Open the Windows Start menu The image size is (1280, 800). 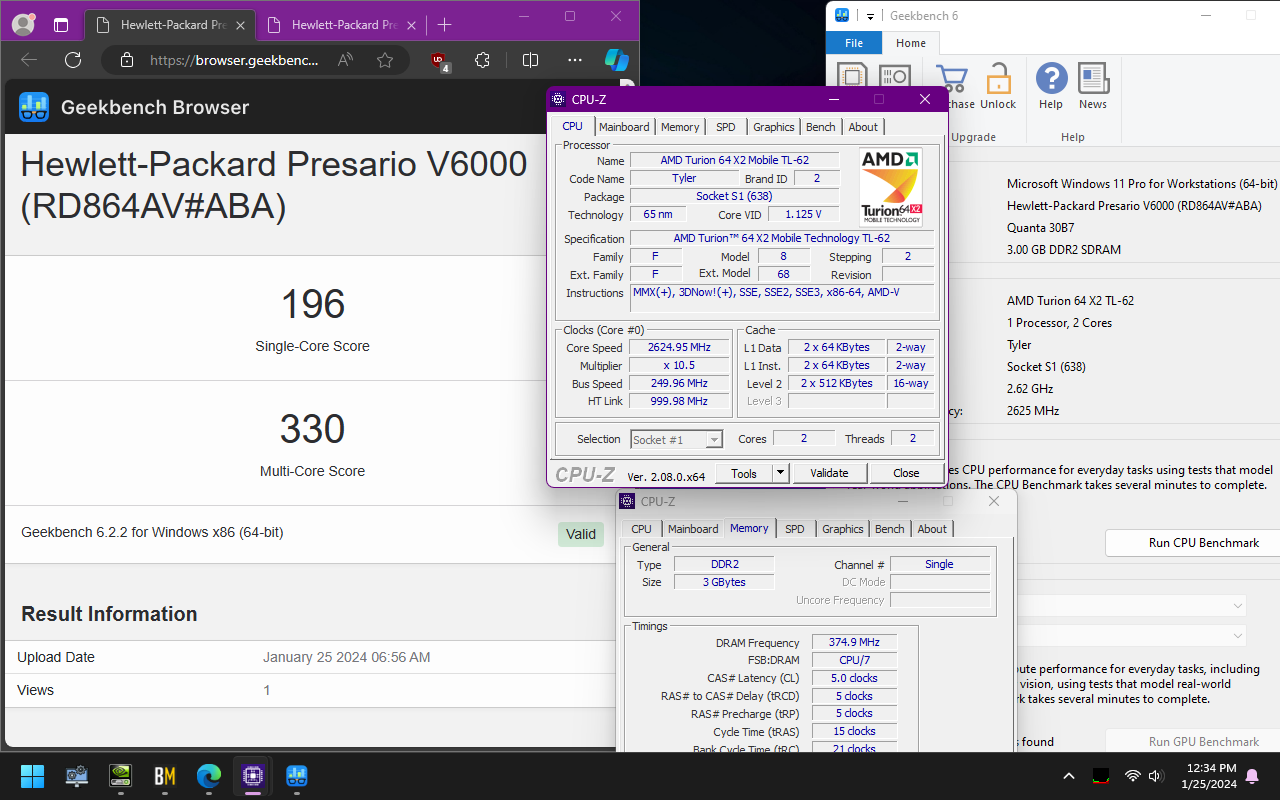coord(32,776)
